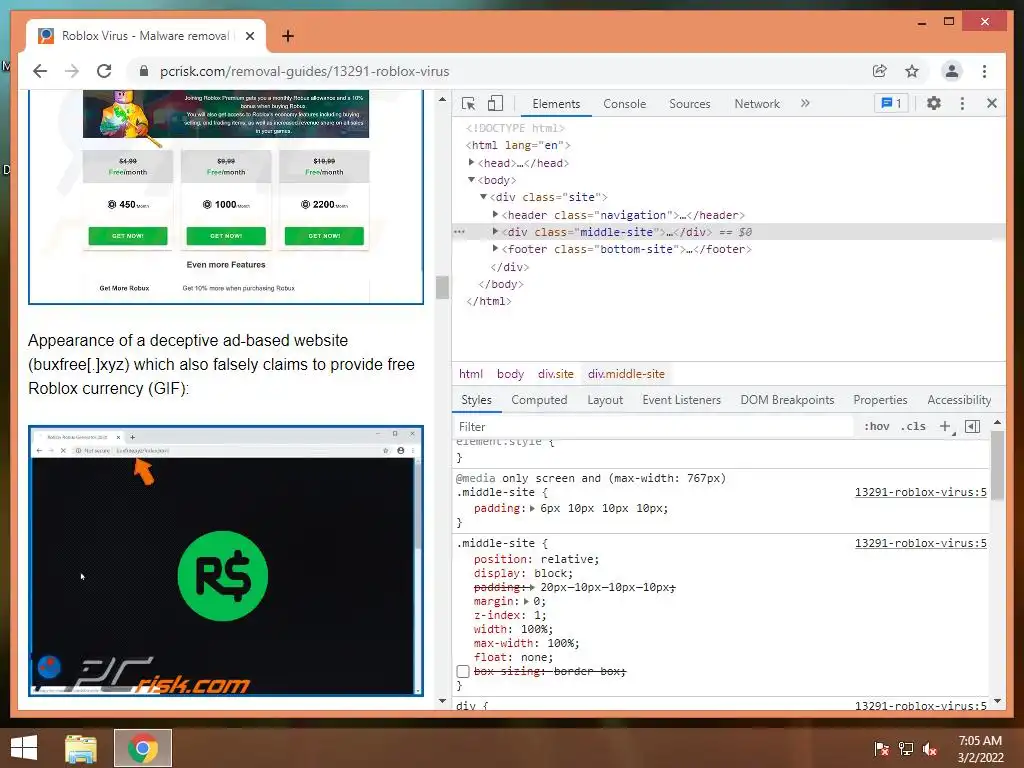The width and height of the screenshot is (1024, 768).
Task: Open the Chrome profile avatar
Action: tap(952, 71)
